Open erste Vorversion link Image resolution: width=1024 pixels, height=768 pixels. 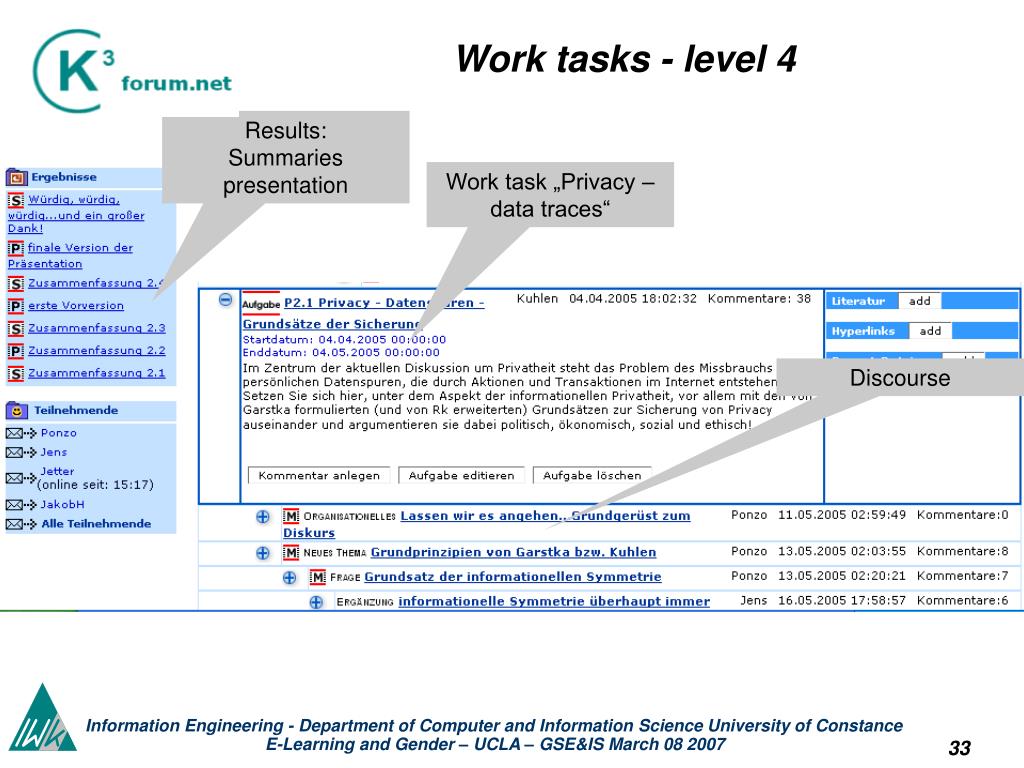pos(76,306)
